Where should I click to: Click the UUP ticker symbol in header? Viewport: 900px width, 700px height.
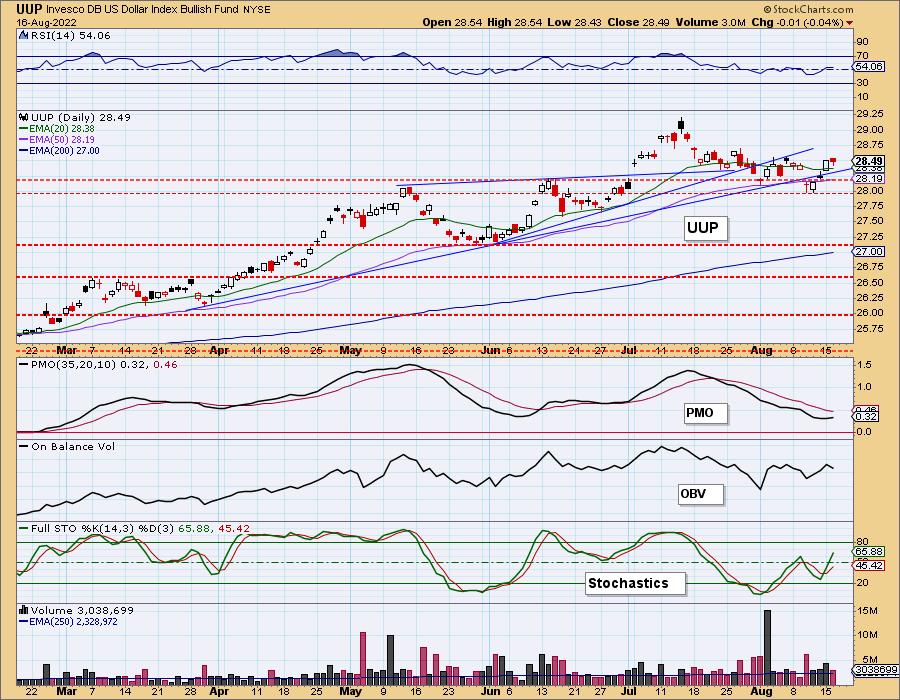pos(30,9)
